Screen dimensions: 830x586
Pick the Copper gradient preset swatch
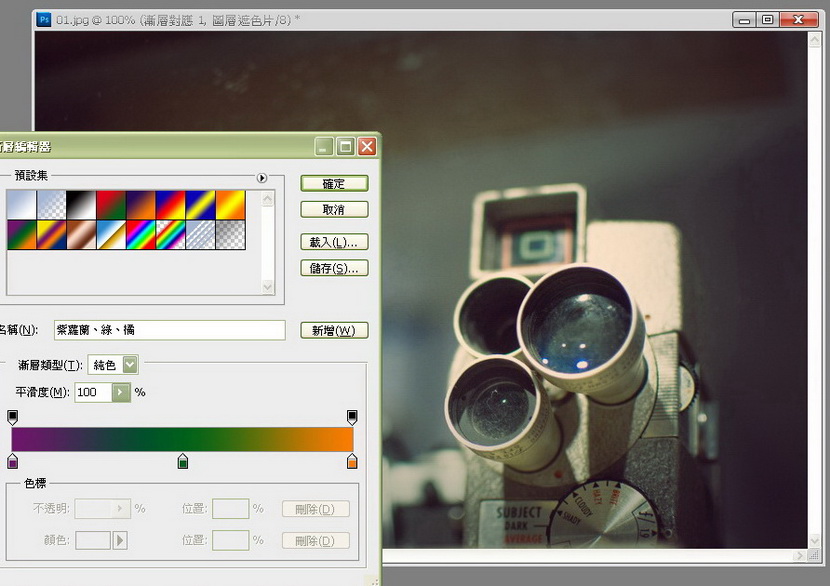(80, 234)
